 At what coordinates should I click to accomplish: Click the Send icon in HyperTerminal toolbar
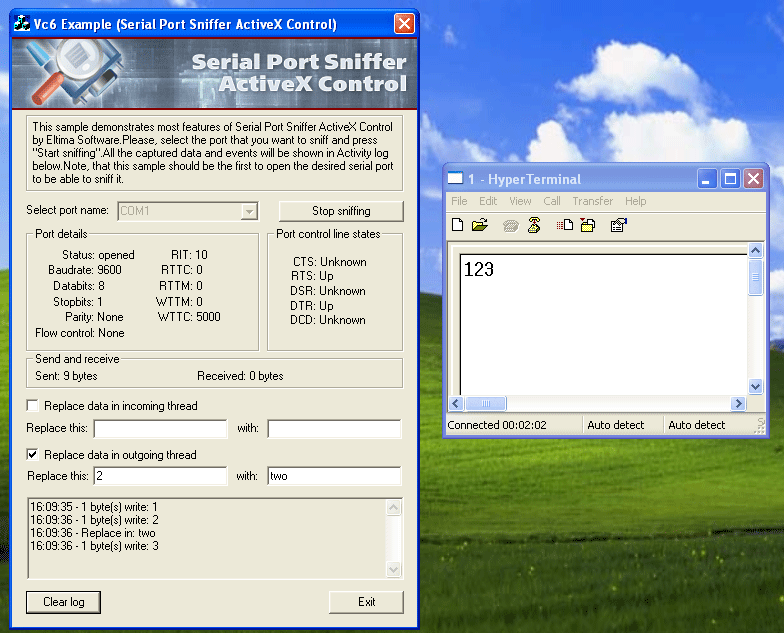pyautogui.click(x=564, y=226)
